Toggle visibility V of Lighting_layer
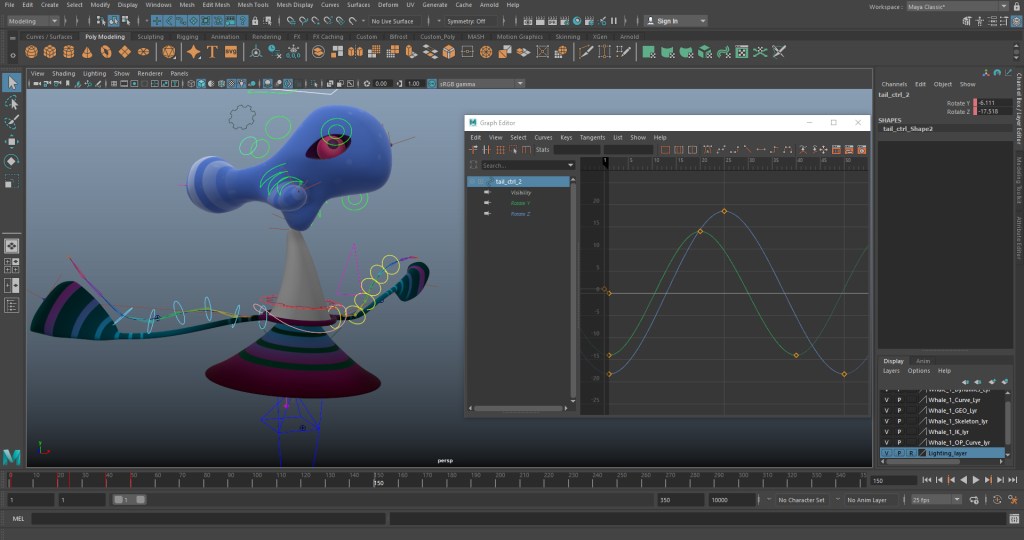 [886, 453]
